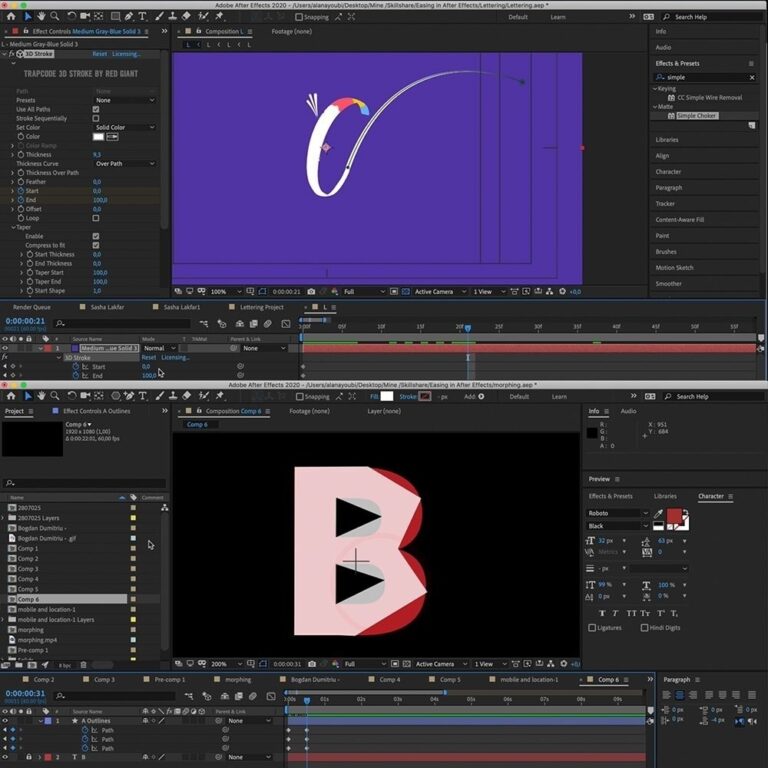Click Motion Blur enable icon in Comp 6 timeline
This screenshot has width=768, height=768.
click(x=253, y=696)
